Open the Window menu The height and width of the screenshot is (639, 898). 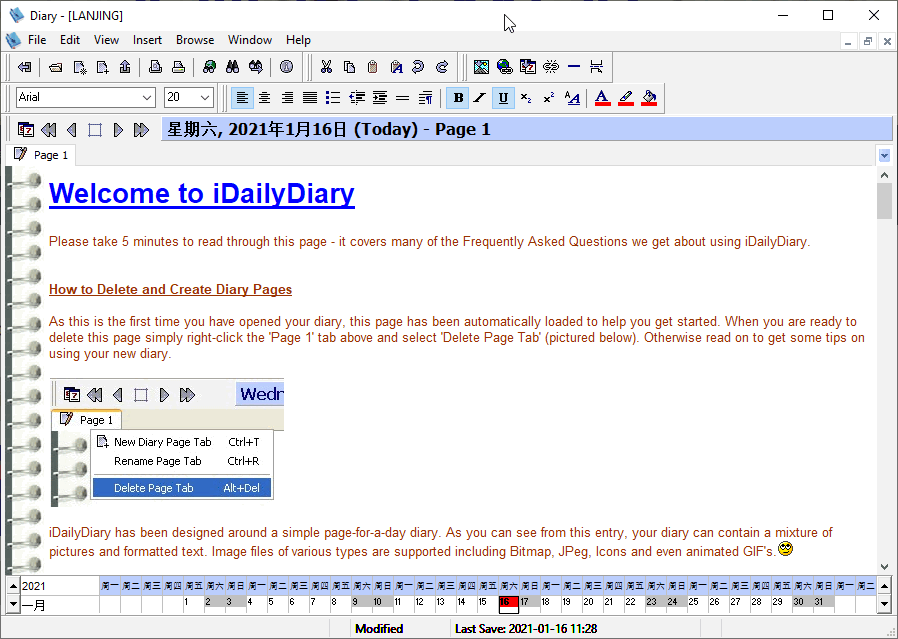click(250, 40)
